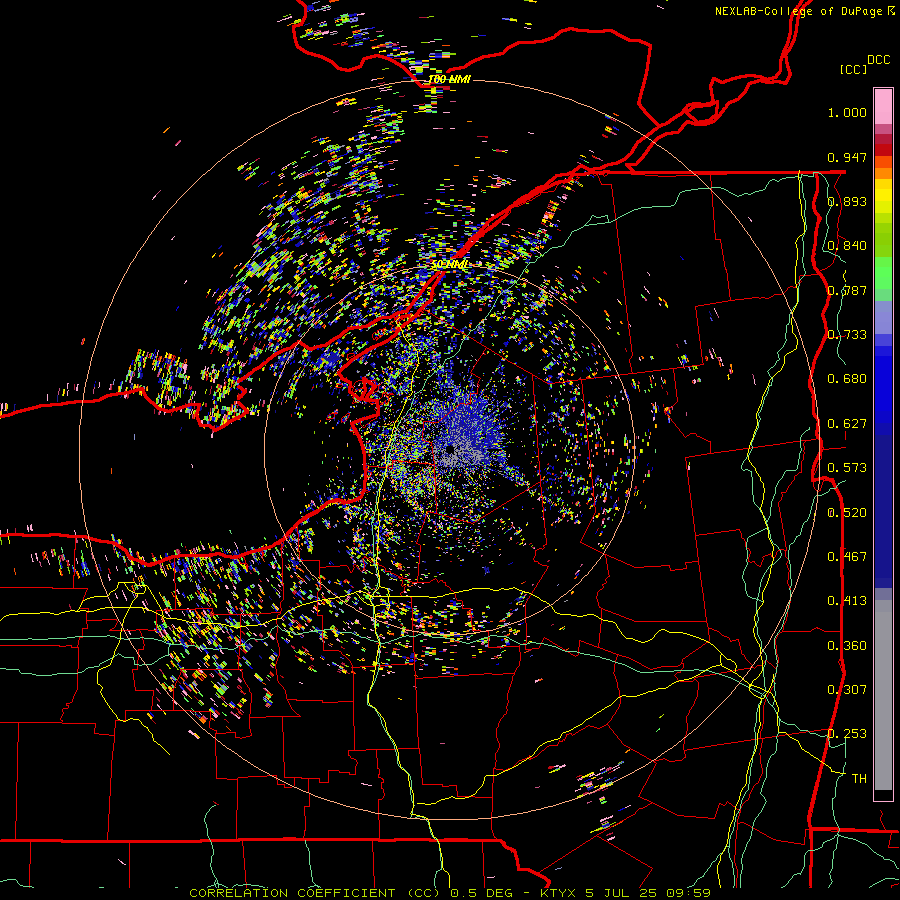This screenshot has height=900, width=900.
Task: Click the TH threshold label on legend
Action: pyautogui.click(x=859, y=779)
